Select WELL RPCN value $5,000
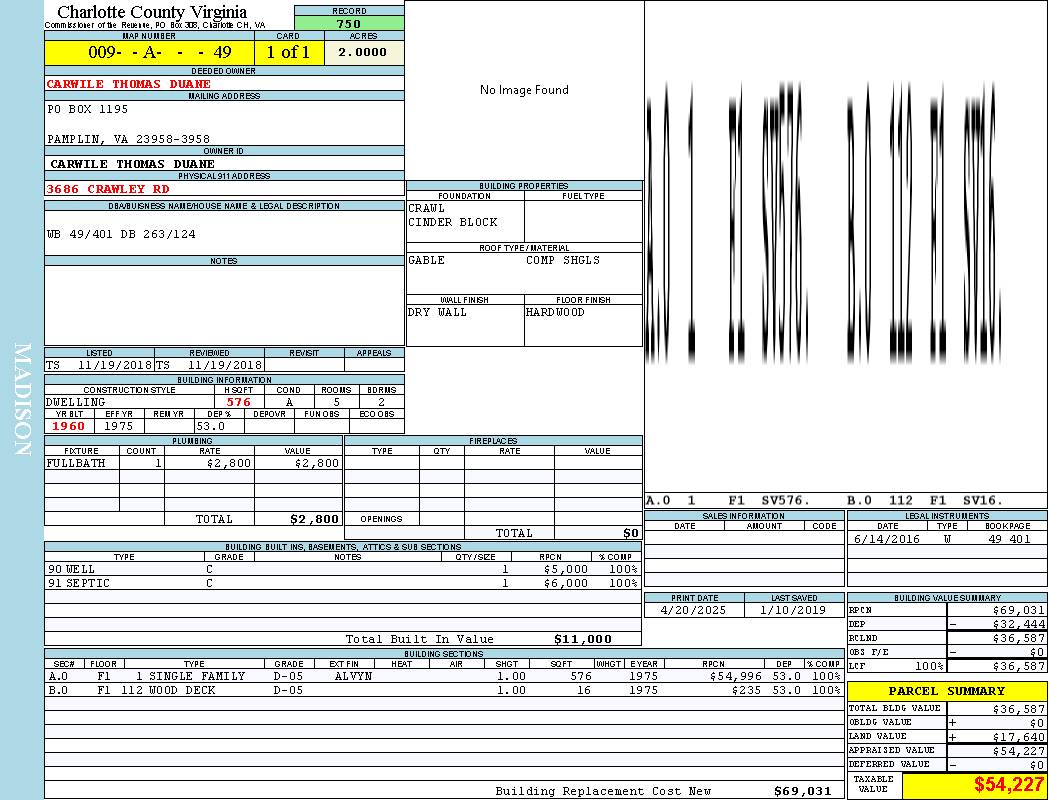1050x800 pixels. point(566,569)
